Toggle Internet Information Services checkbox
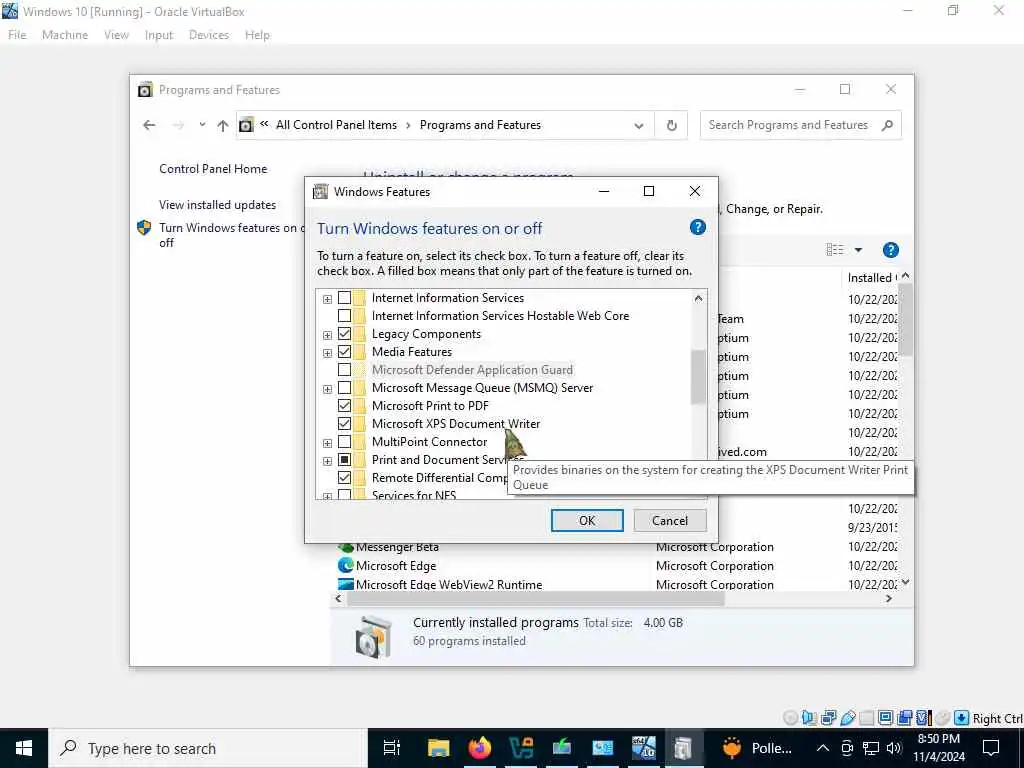Screen dimensions: 1024x768 pos(344,298)
